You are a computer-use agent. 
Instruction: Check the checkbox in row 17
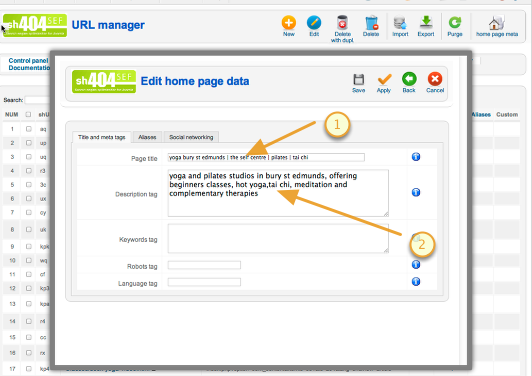coord(28,369)
